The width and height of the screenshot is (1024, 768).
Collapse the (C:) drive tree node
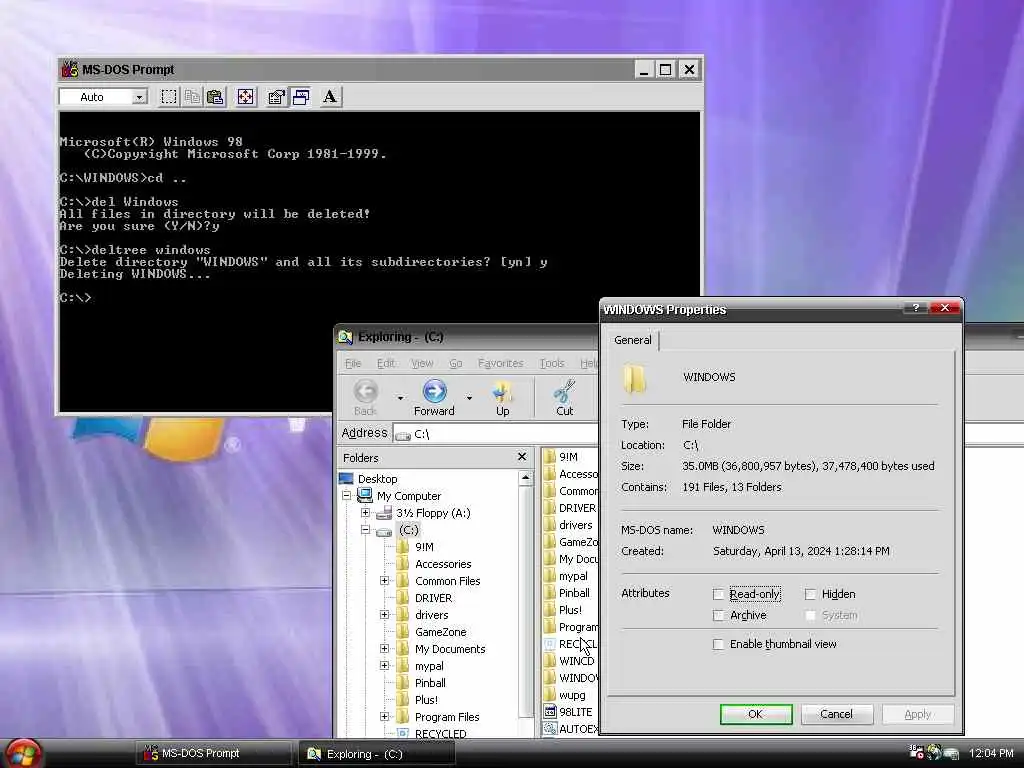366,530
